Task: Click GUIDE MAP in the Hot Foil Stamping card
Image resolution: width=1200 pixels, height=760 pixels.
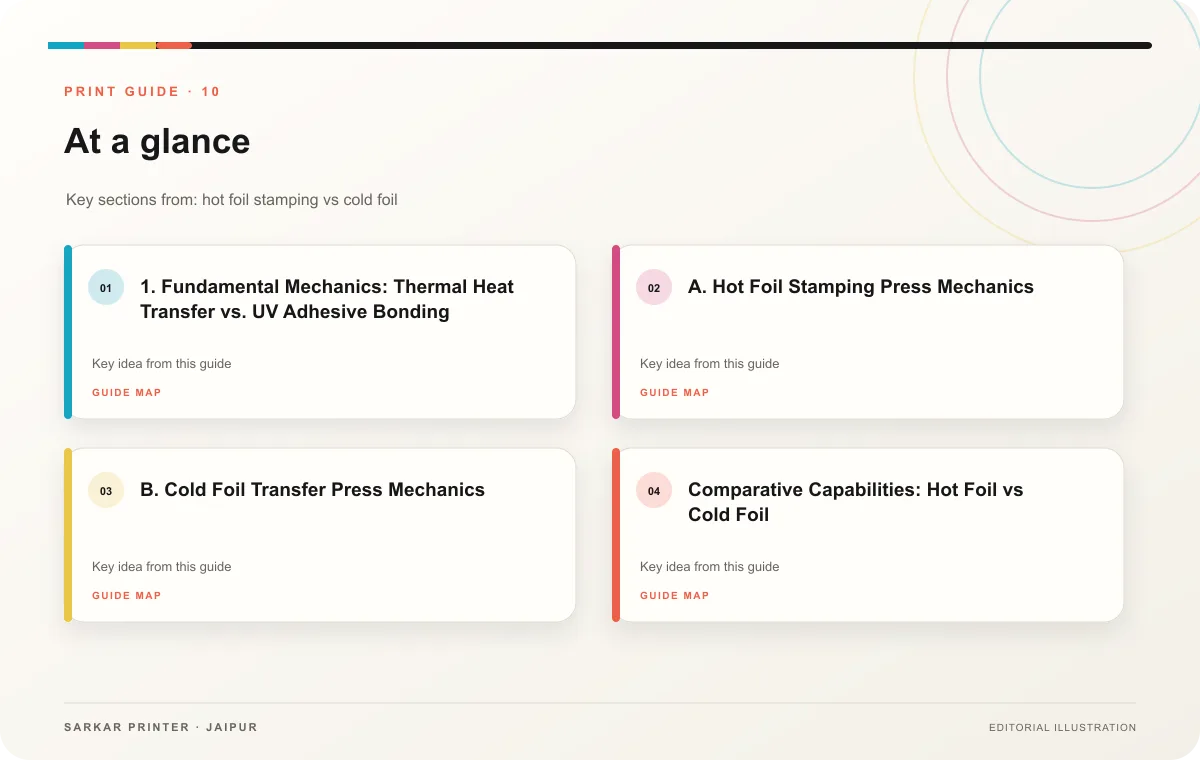Action: pyautogui.click(x=675, y=393)
